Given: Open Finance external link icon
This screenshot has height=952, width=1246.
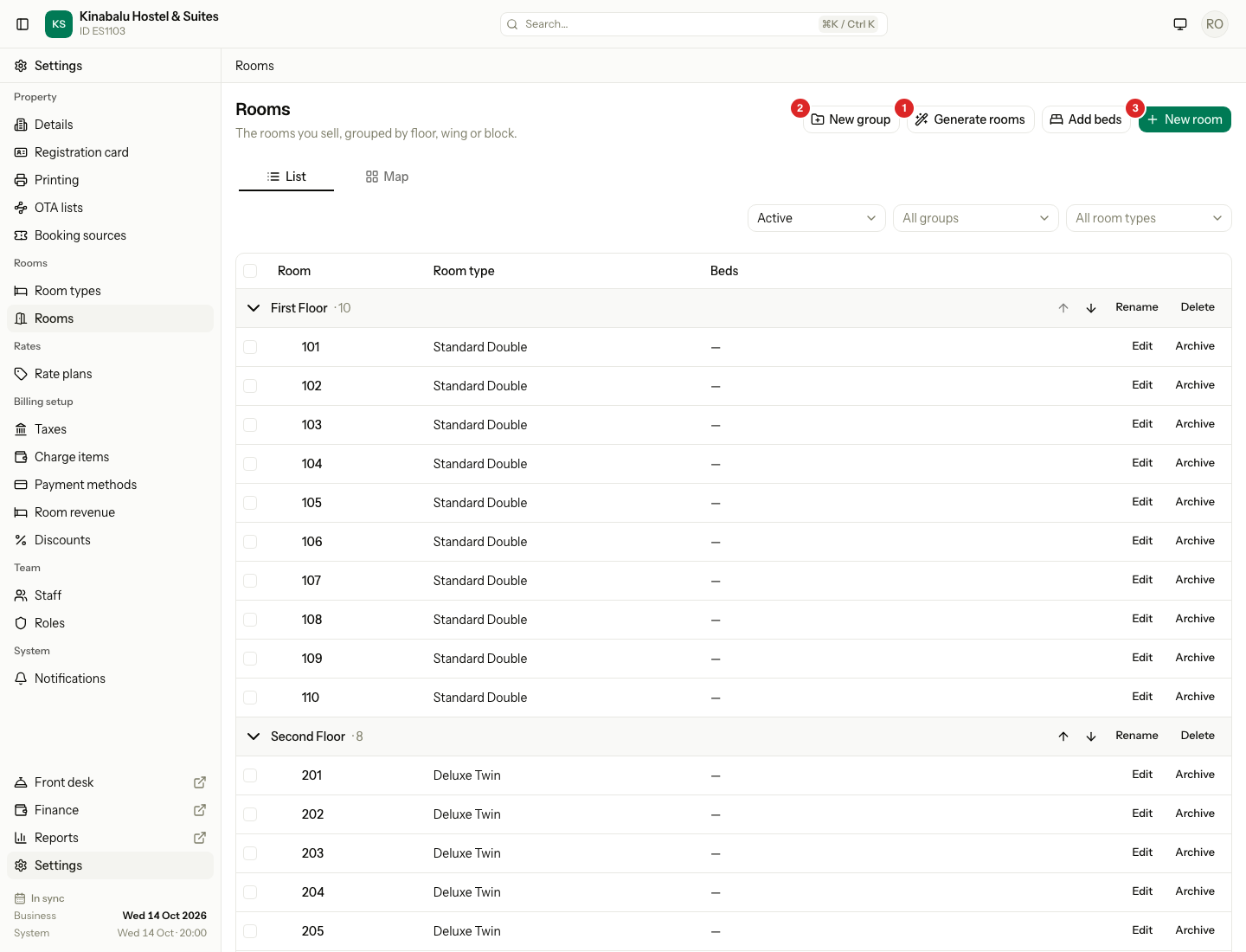Looking at the screenshot, I should point(200,810).
